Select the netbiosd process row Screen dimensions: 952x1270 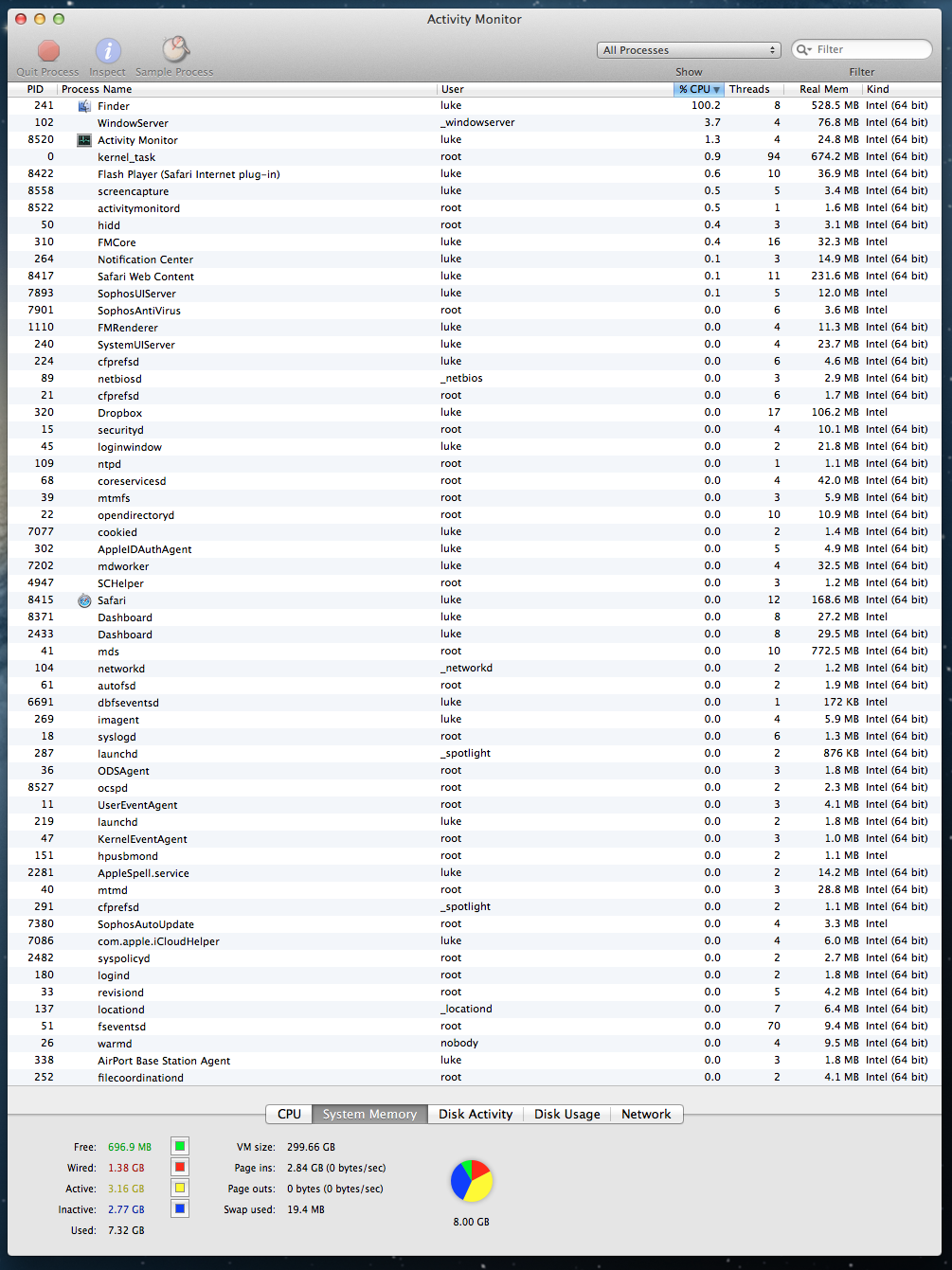click(x=476, y=379)
